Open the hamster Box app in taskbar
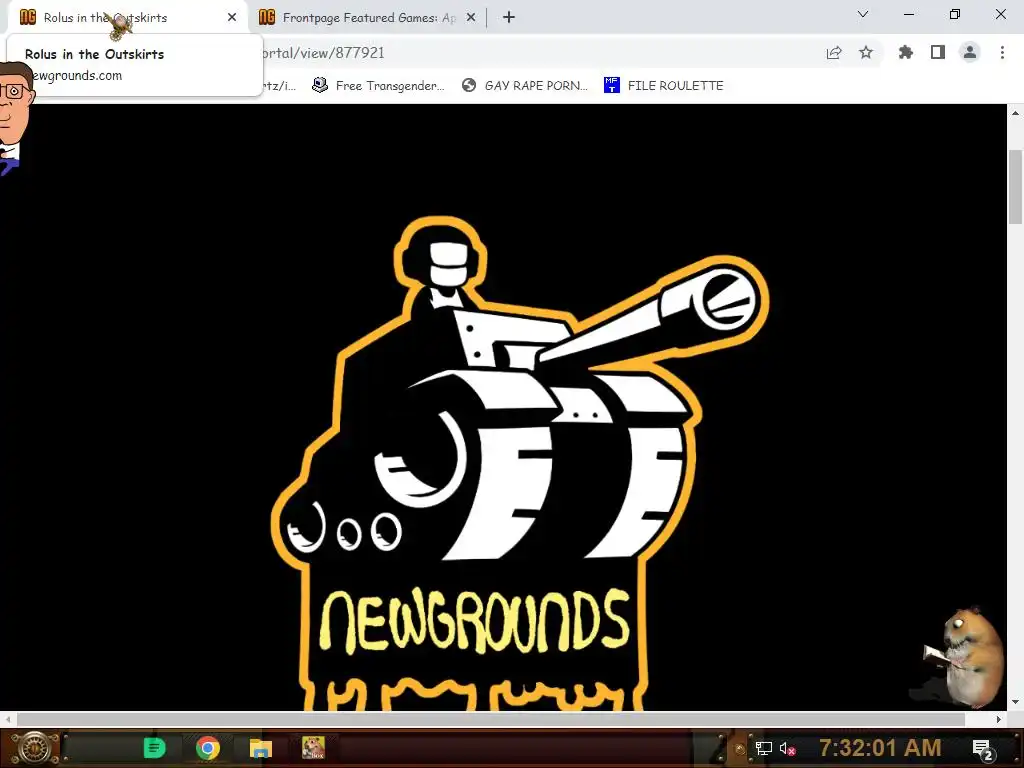Viewport: 1024px width, 768px height. (x=313, y=748)
